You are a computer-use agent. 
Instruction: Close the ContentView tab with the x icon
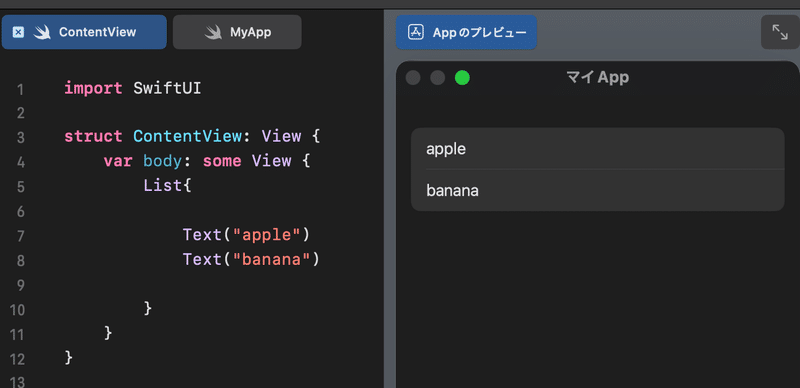(x=18, y=32)
